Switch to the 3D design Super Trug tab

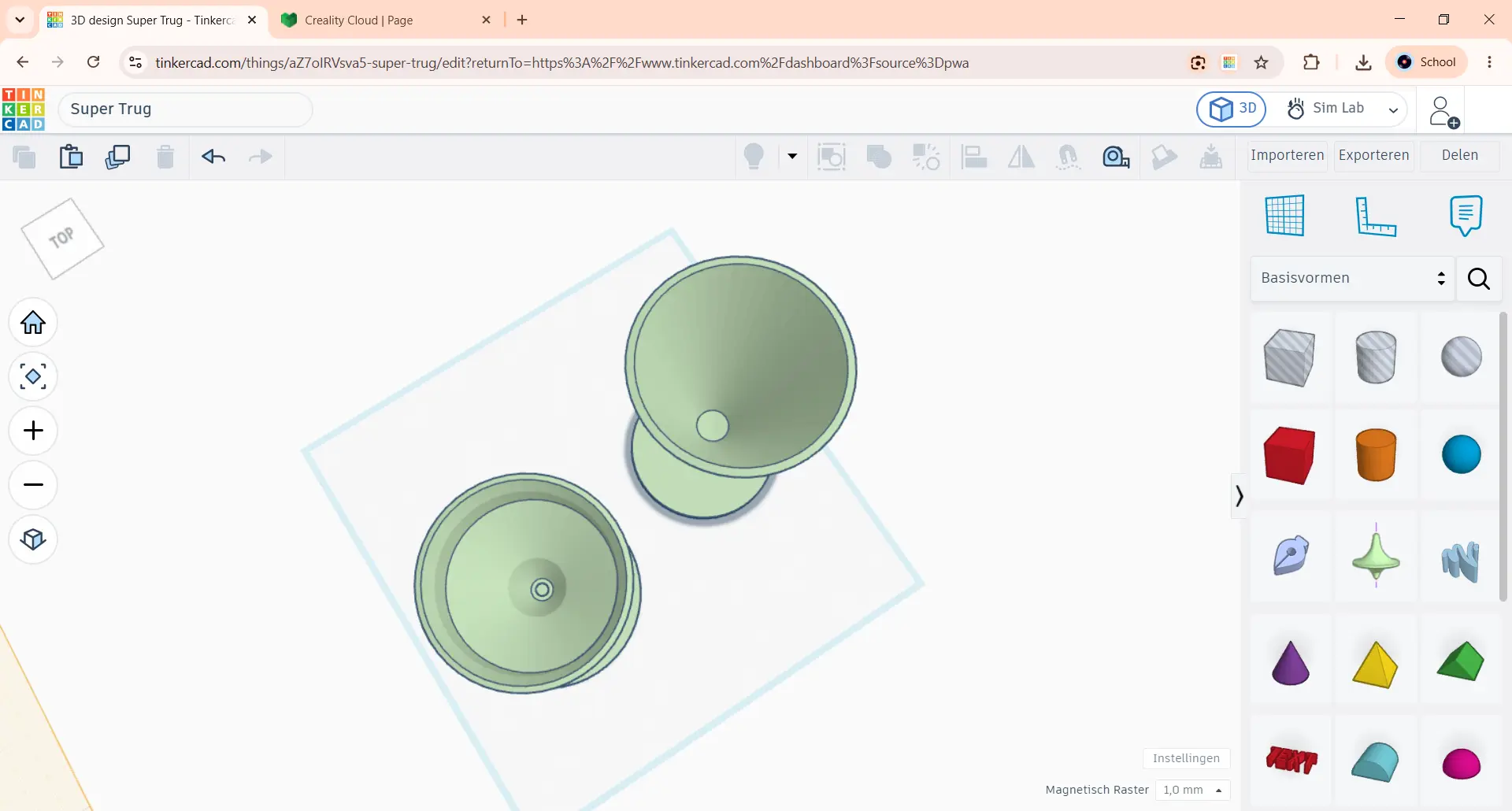[x=154, y=20]
